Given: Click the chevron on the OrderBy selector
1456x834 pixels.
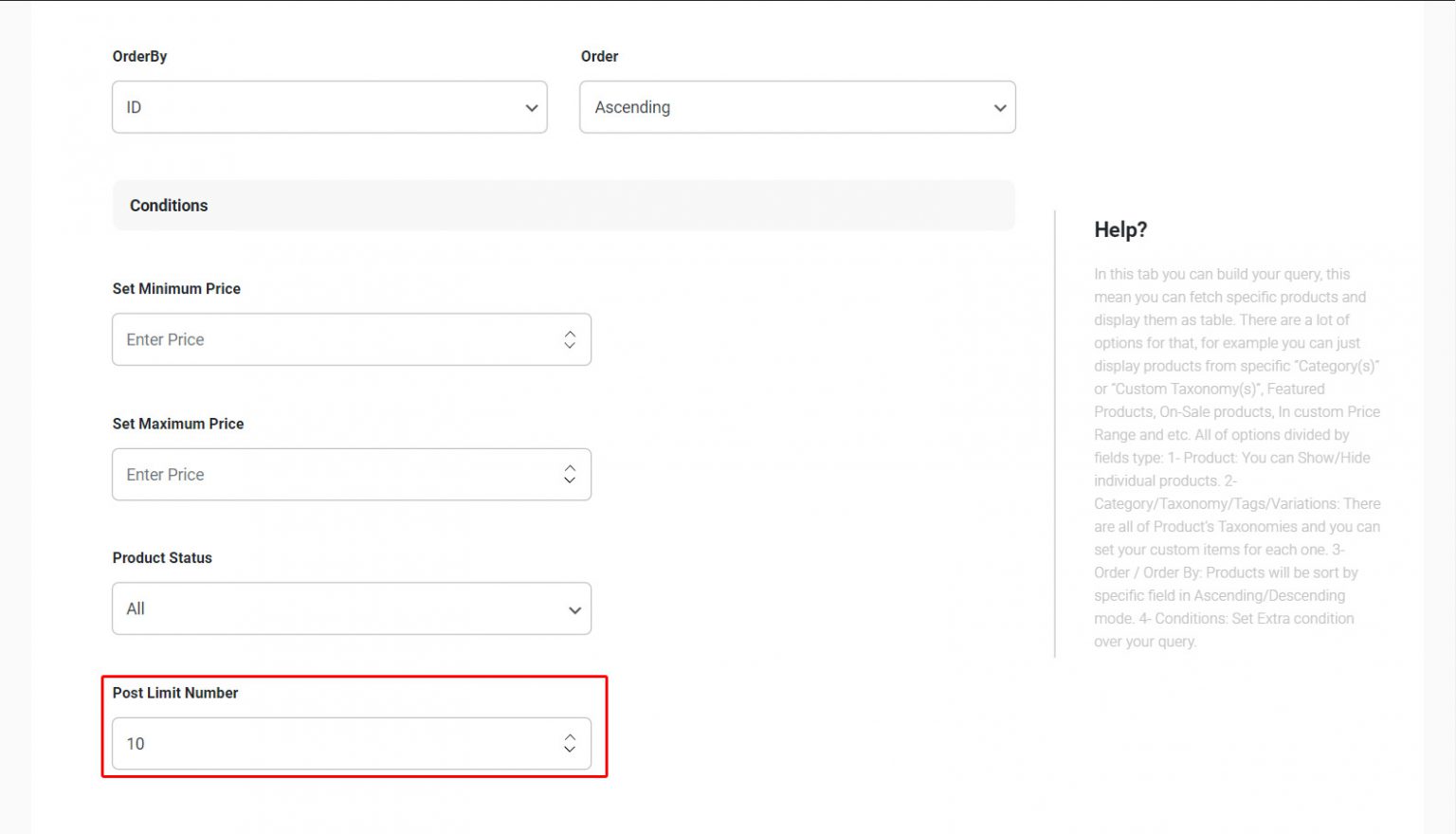Looking at the screenshot, I should 531,107.
